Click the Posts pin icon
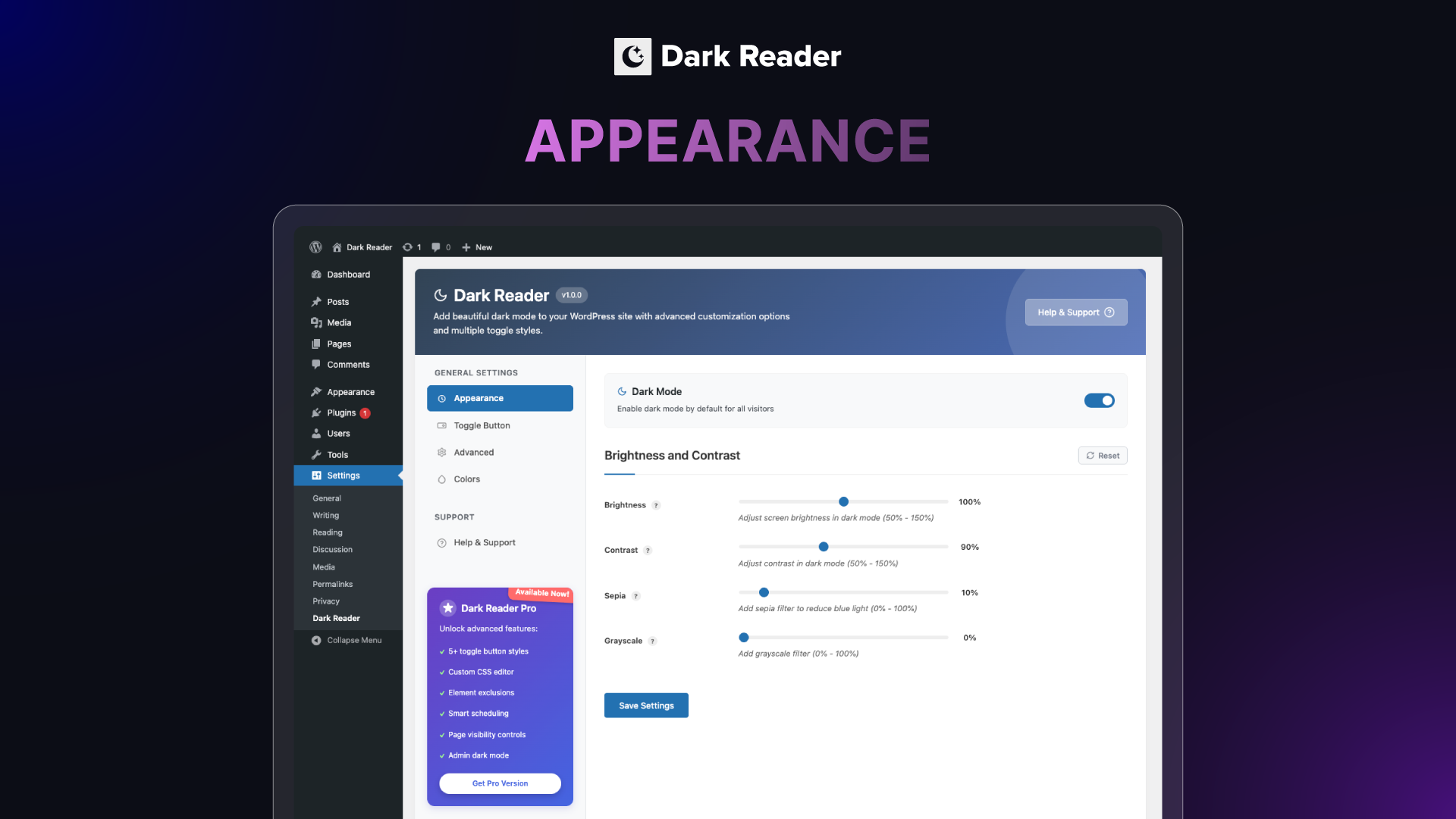The image size is (1456, 819). tap(316, 302)
